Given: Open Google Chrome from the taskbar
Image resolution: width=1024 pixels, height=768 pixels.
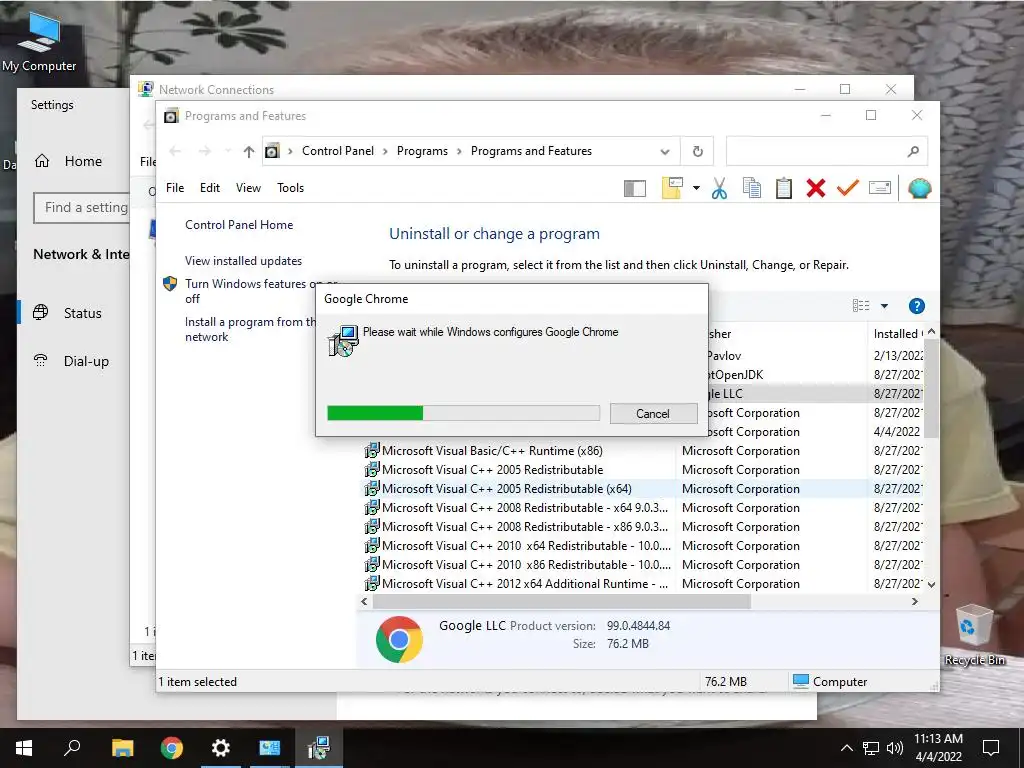Looking at the screenshot, I should (x=172, y=748).
